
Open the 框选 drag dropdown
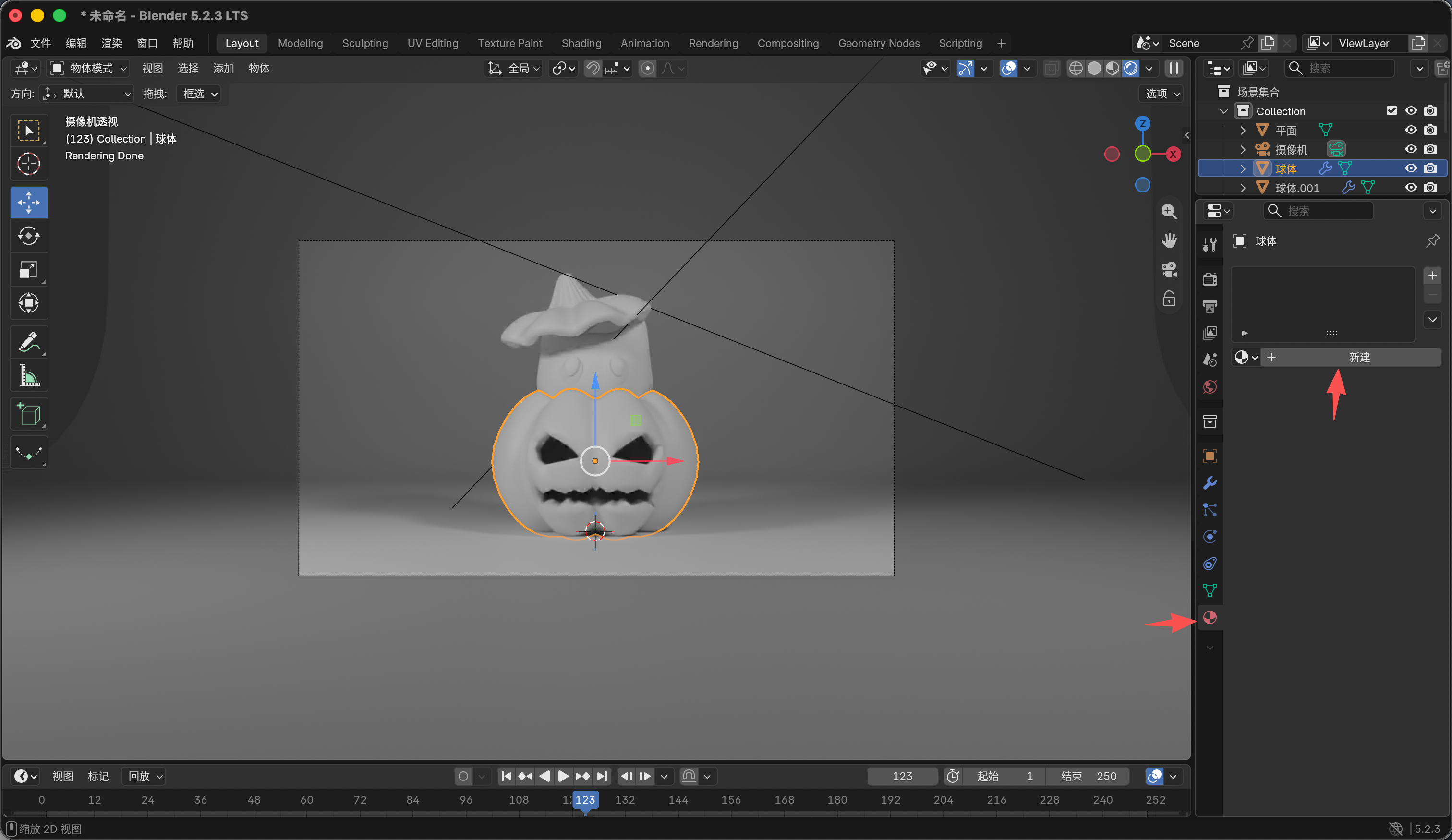[x=199, y=93]
